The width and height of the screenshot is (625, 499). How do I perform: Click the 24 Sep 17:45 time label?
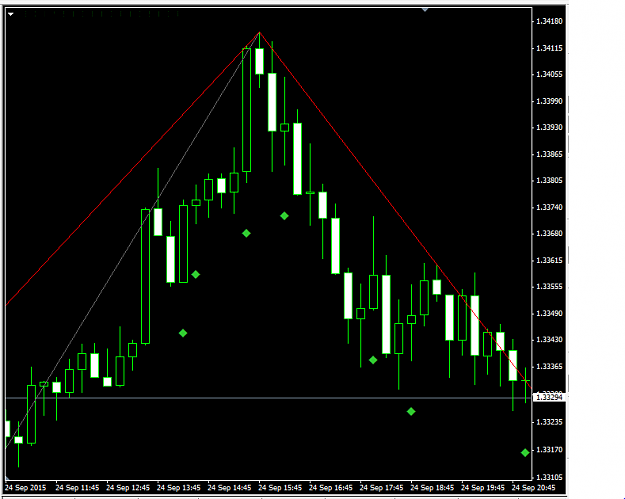(381, 488)
